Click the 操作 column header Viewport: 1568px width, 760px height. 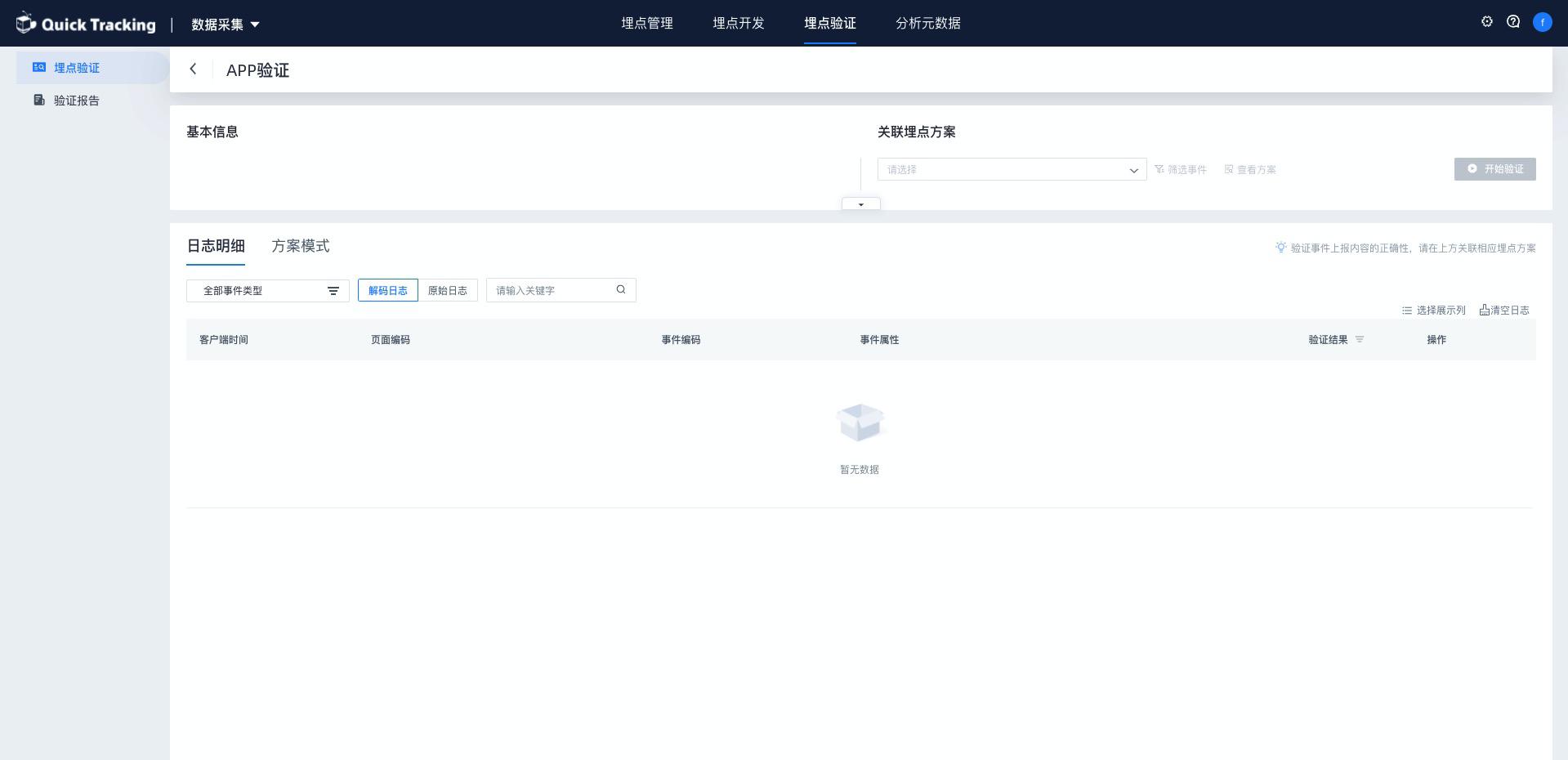coord(1436,340)
